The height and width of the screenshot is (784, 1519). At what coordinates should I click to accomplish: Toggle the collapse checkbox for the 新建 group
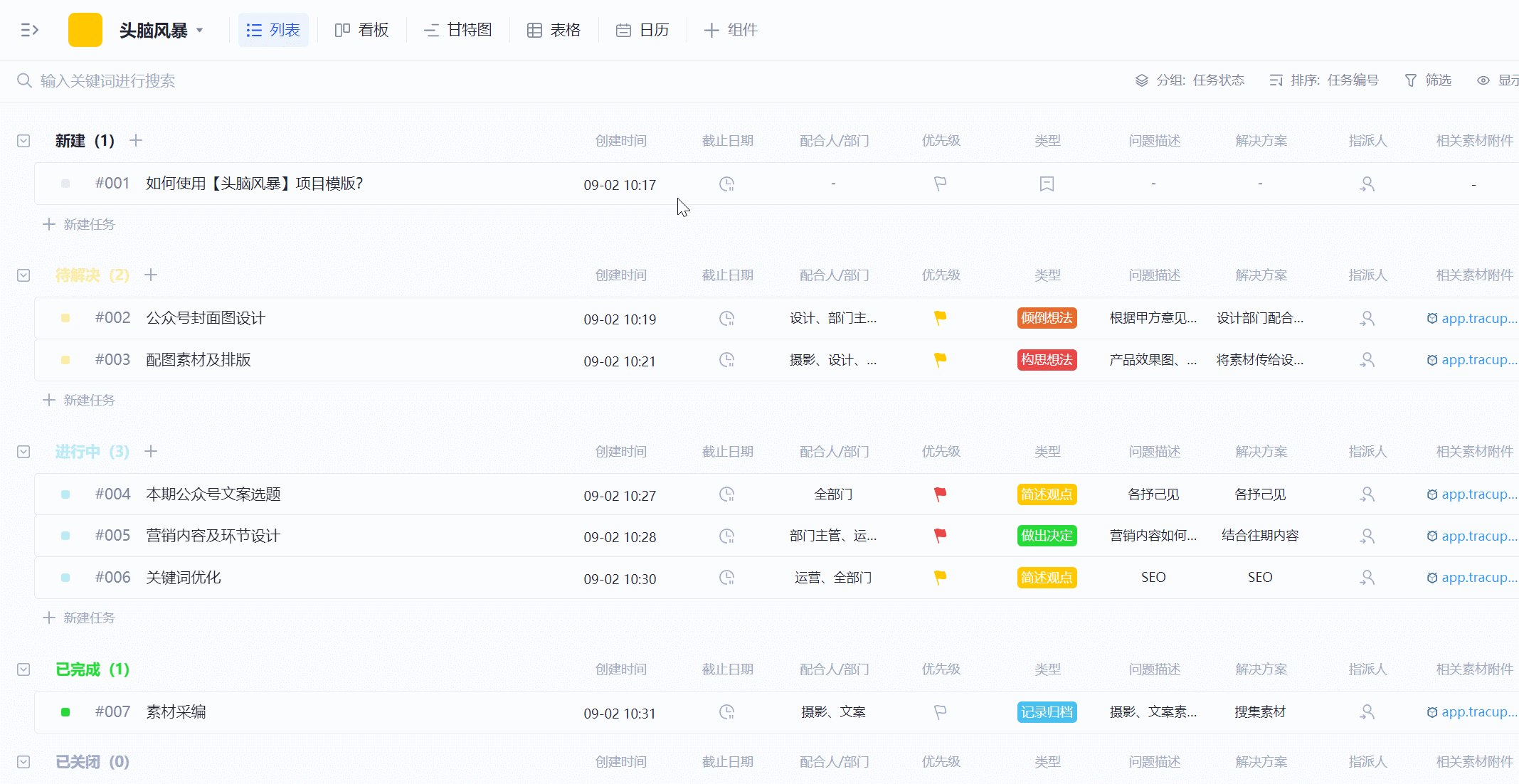pos(23,141)
